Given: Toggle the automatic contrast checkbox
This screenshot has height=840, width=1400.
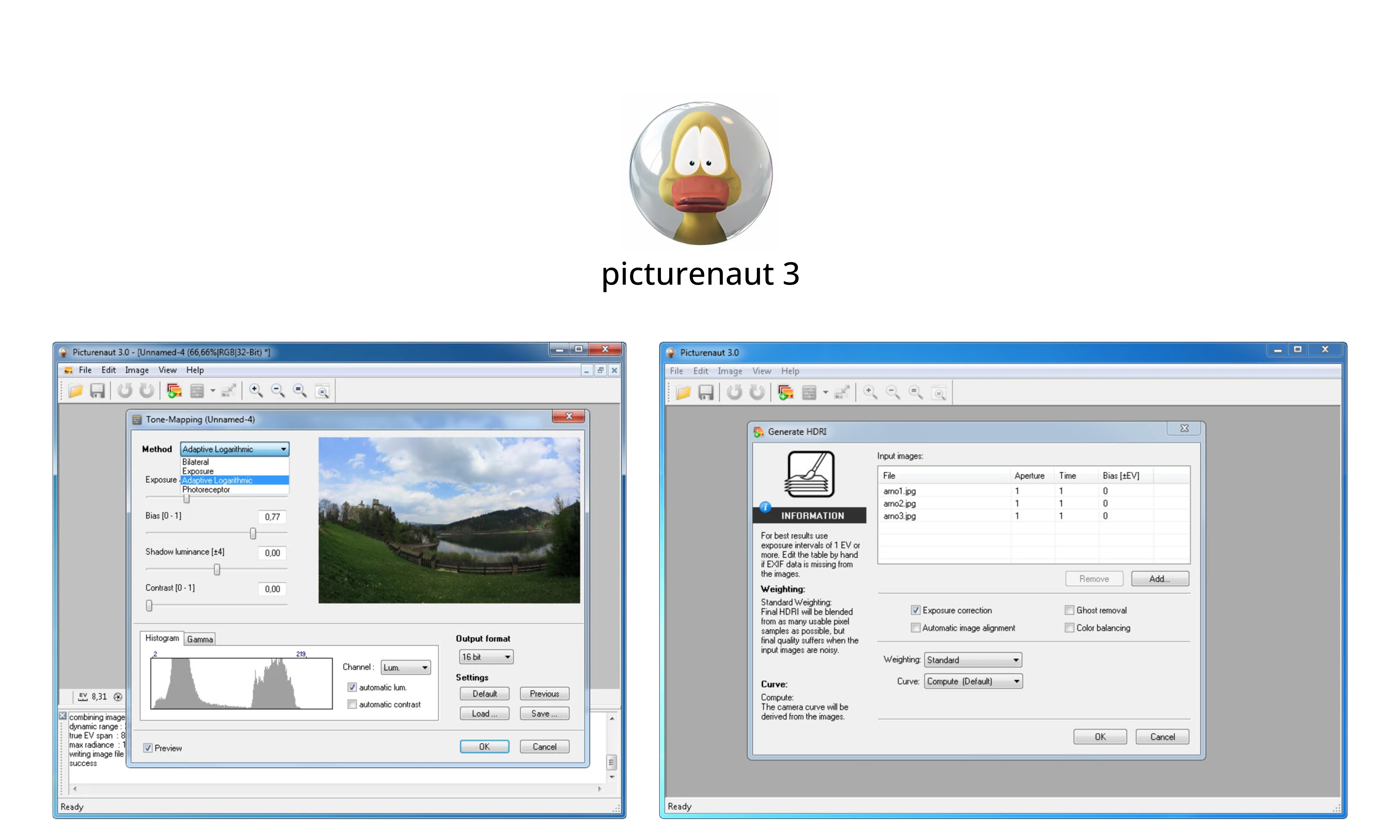Looking at the screenshot, I should pos(353,704).
